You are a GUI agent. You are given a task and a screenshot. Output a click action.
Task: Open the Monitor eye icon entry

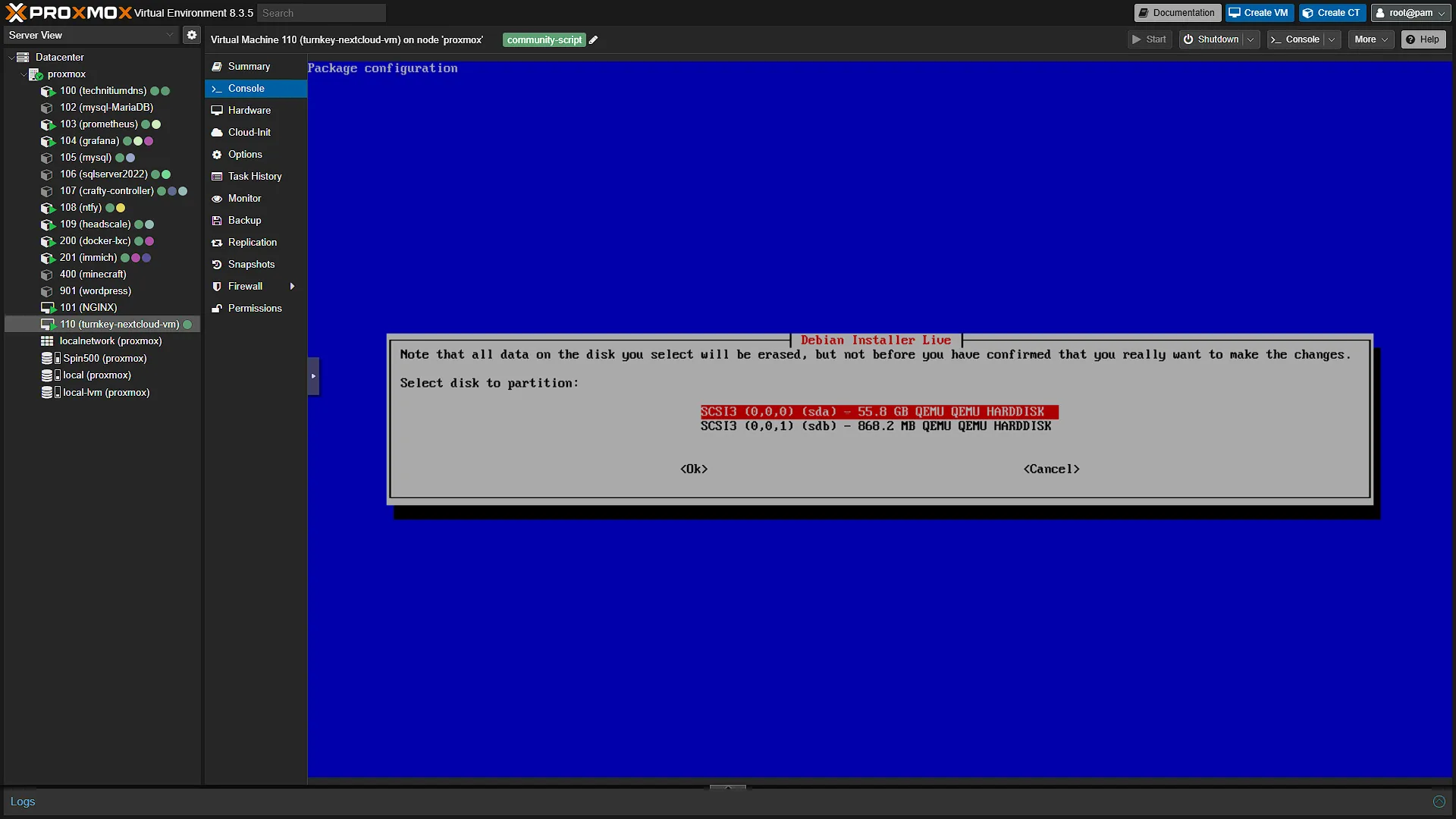pyautogui.click(x=217, y=199)
